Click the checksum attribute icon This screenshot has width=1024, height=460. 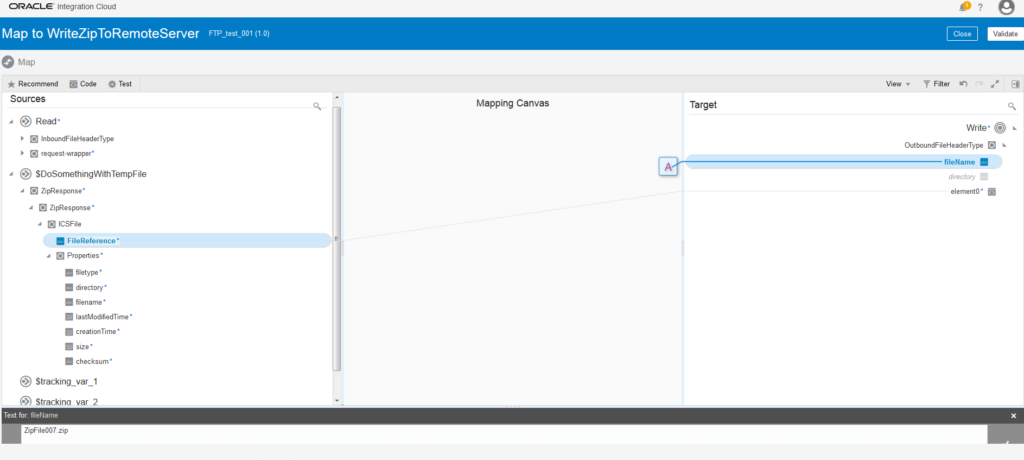(69, 361)
